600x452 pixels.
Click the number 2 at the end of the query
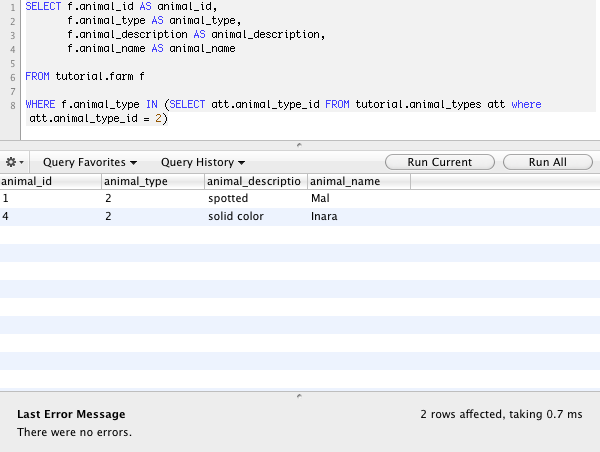(158, 118)
